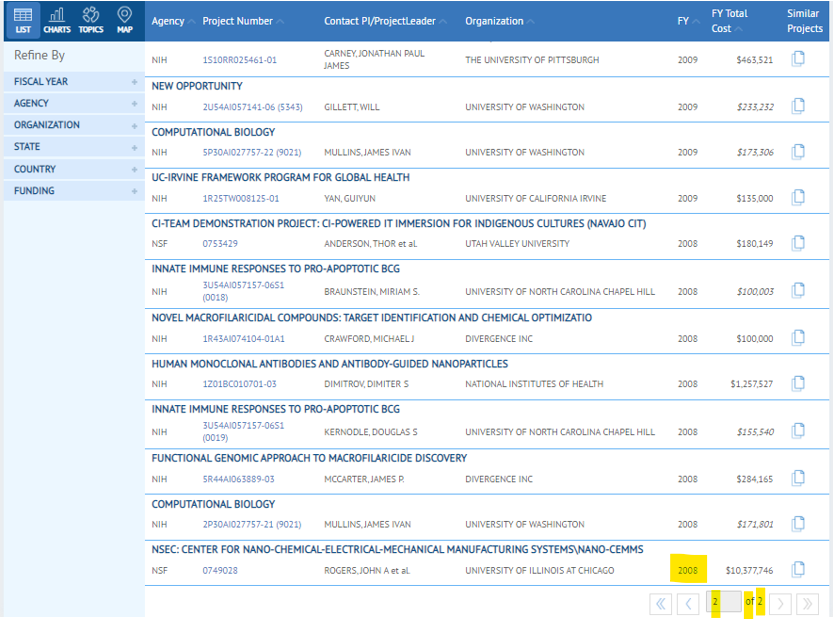Open project number 1S10RR025461-01
Screen dimensions: 833x620
coord(240,60)
